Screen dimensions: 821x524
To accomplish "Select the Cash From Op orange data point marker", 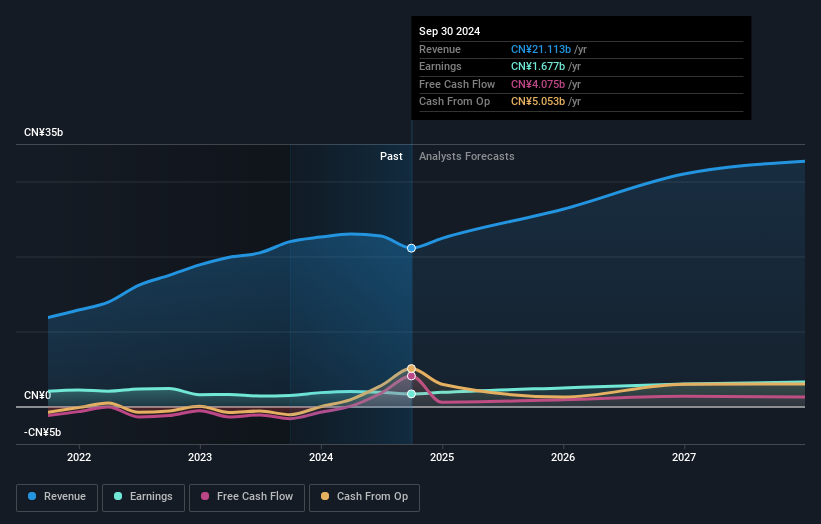I will (x=412, y=369).
